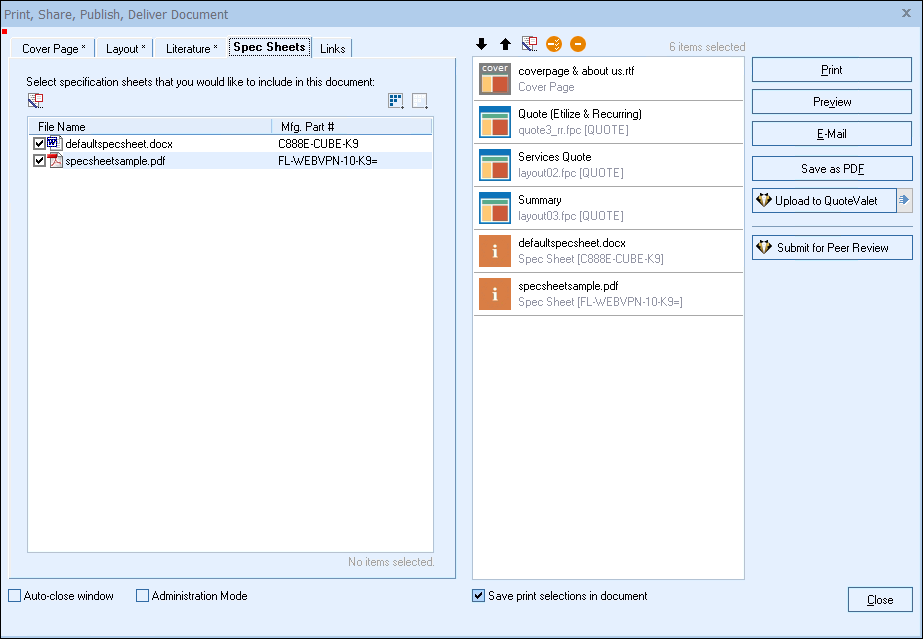Sort by Mfg. Part # column header
The width and height of the screenshot is (923, 639).
tap(350, 127)
